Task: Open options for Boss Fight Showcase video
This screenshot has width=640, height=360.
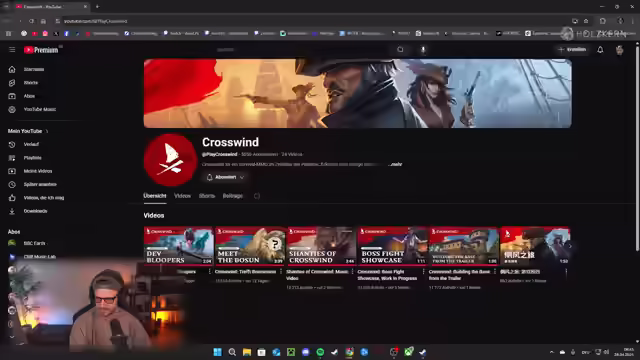Action: [x=424, y=272]
